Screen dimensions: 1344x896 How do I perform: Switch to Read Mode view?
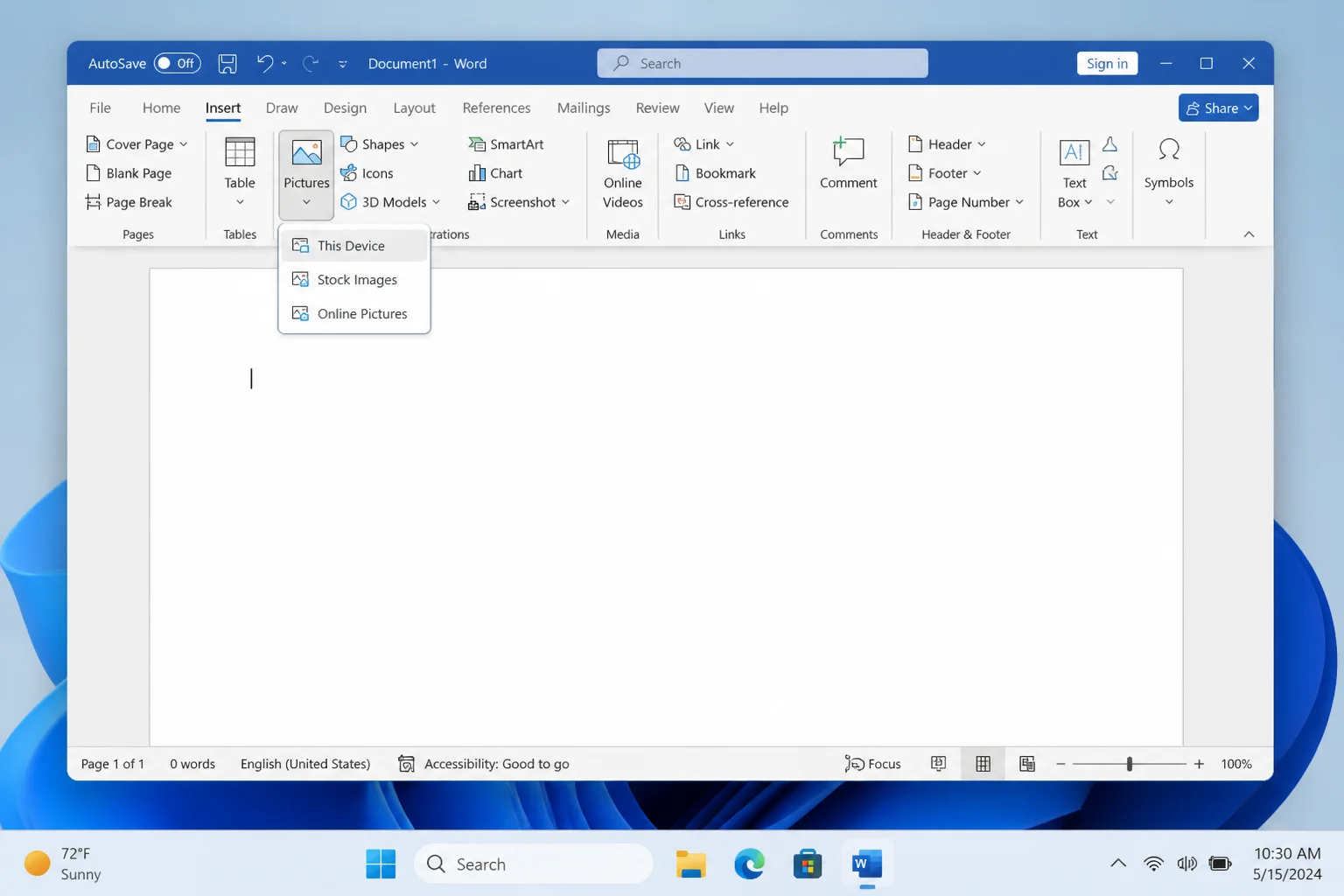pyautogui.click(x=938, y=764)
